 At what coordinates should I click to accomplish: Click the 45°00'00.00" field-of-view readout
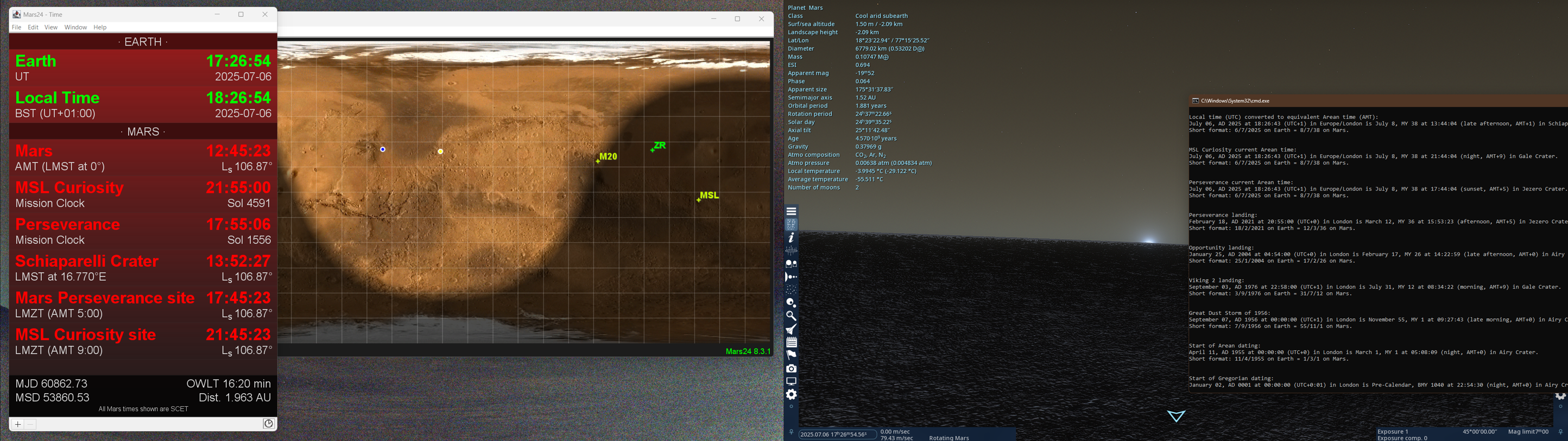coord(1480,432)
